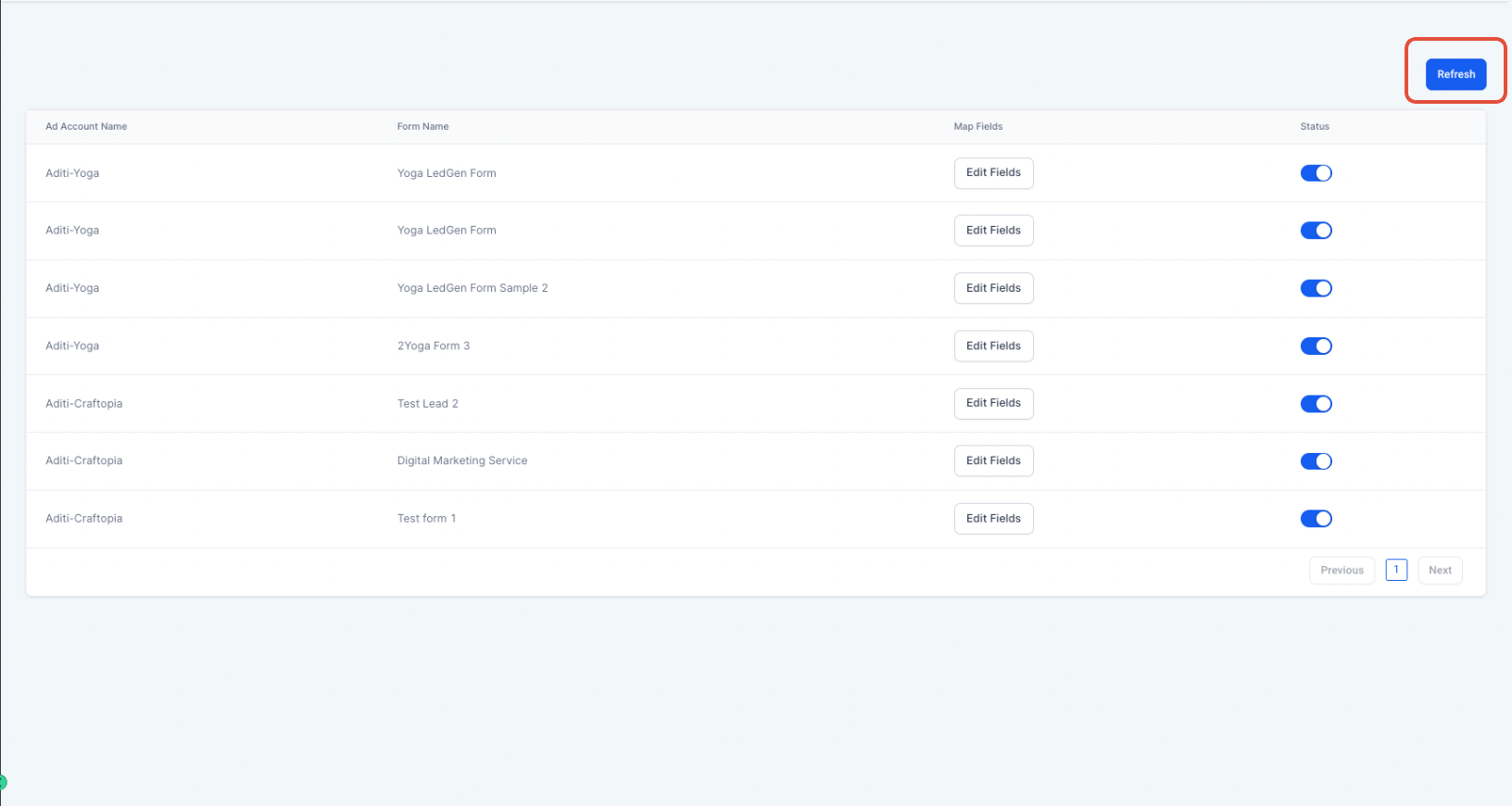1512x806 pixels.
Task: Toggle status of Yoga LedGen Form Sample 2
Action: click(1316, 288)
